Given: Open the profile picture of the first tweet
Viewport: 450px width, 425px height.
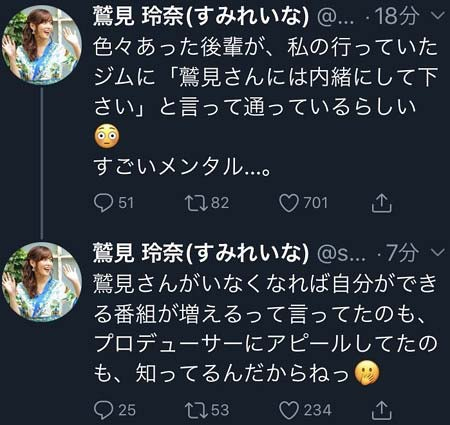Looking at the screenshot, I should 42,45.
